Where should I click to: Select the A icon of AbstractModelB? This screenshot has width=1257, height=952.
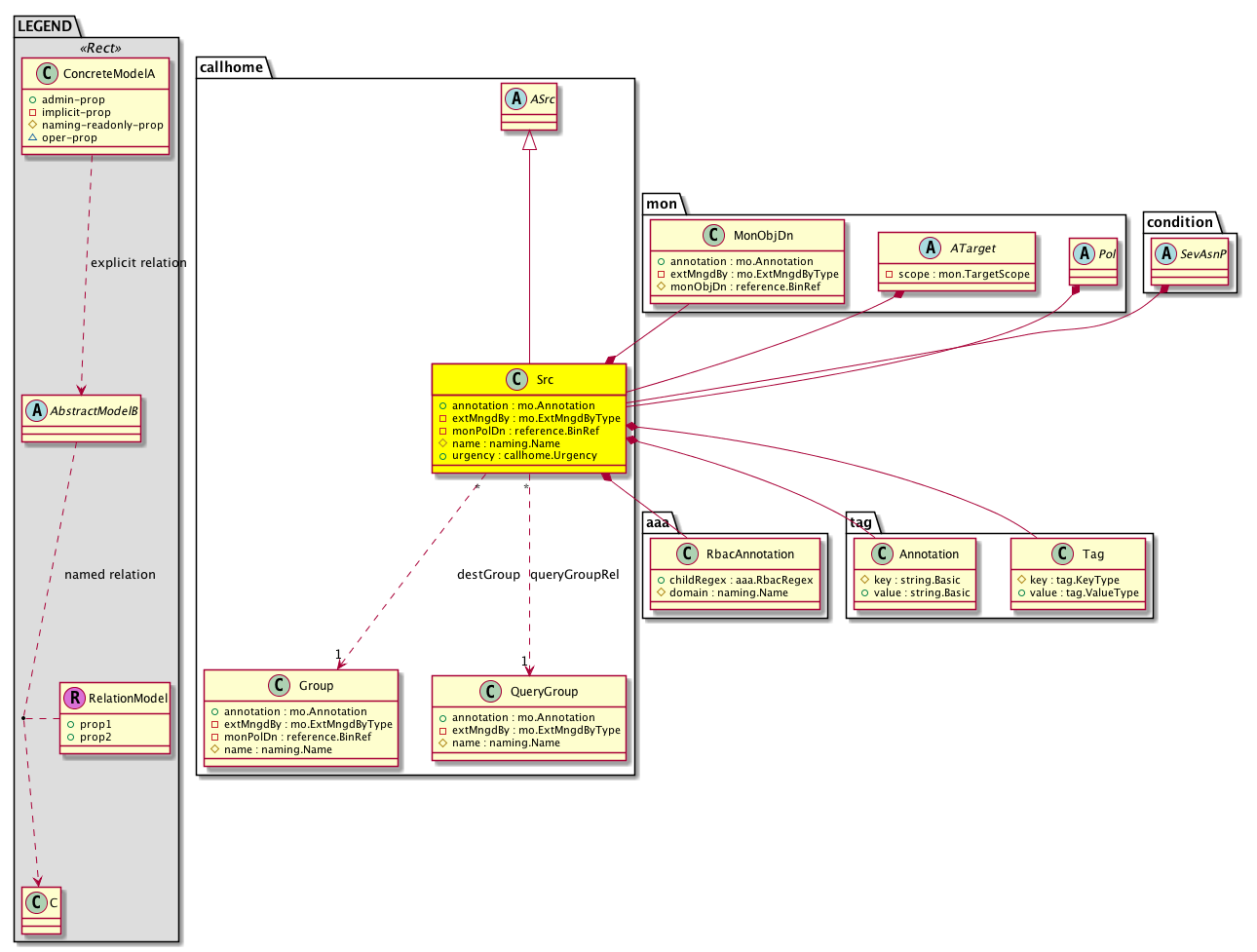point(36,411)
